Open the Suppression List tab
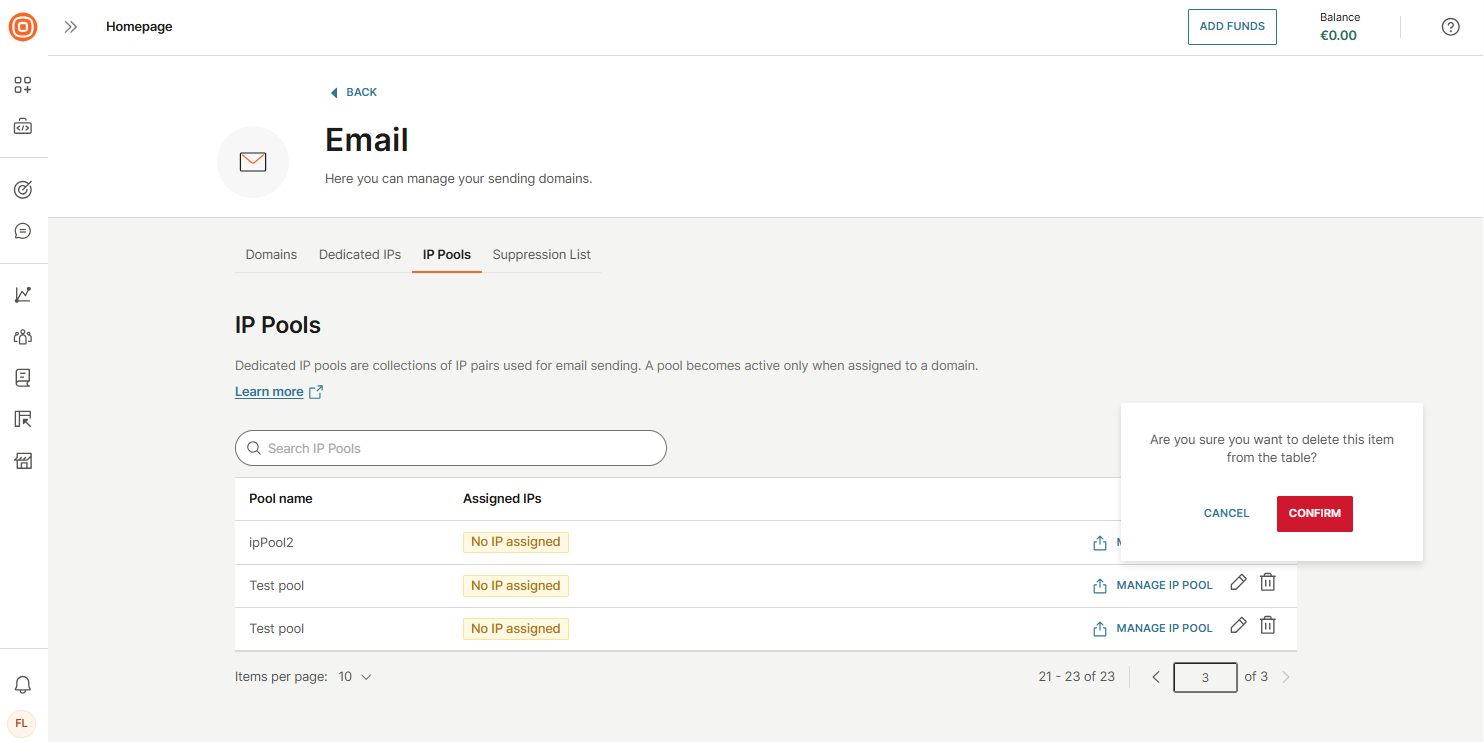 541,255
